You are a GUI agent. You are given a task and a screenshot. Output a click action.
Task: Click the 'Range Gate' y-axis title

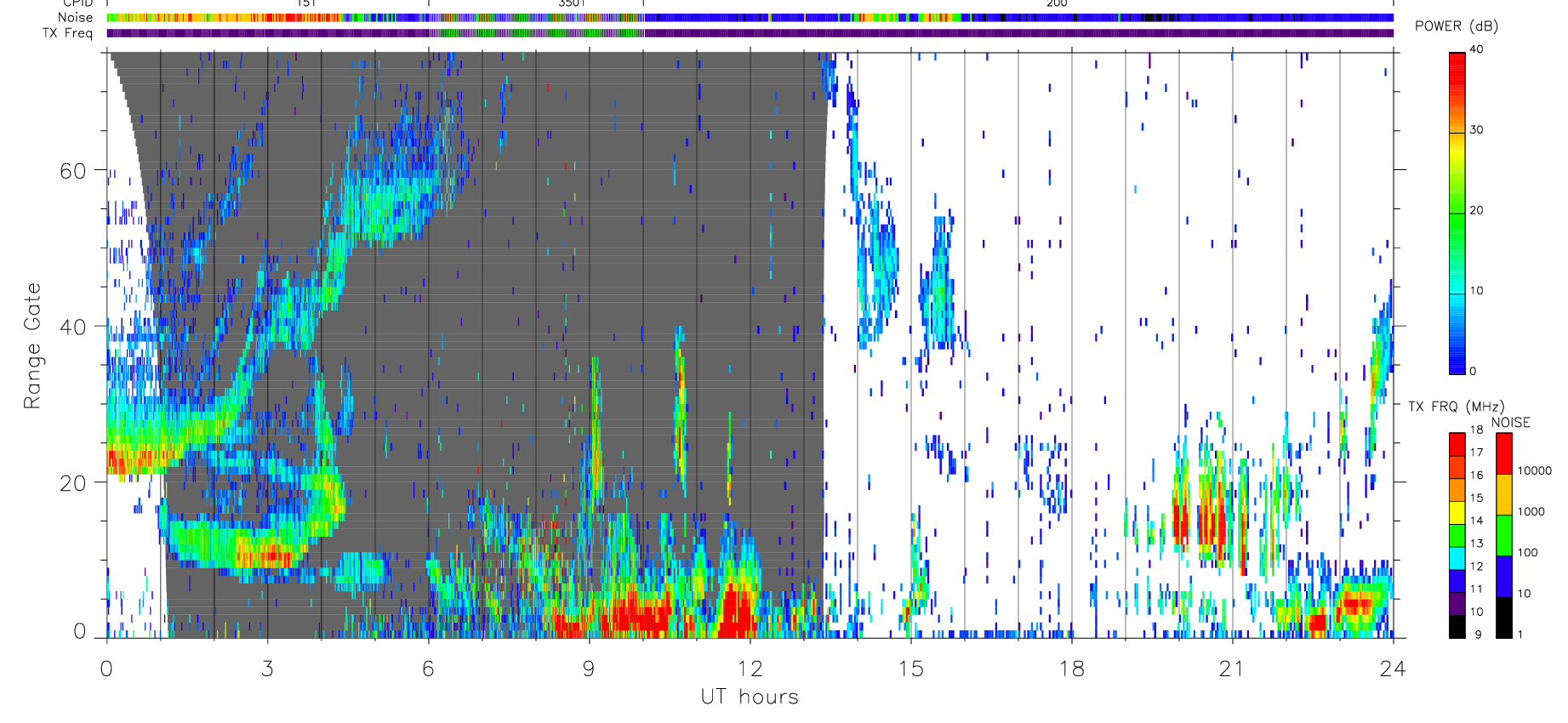32,345
